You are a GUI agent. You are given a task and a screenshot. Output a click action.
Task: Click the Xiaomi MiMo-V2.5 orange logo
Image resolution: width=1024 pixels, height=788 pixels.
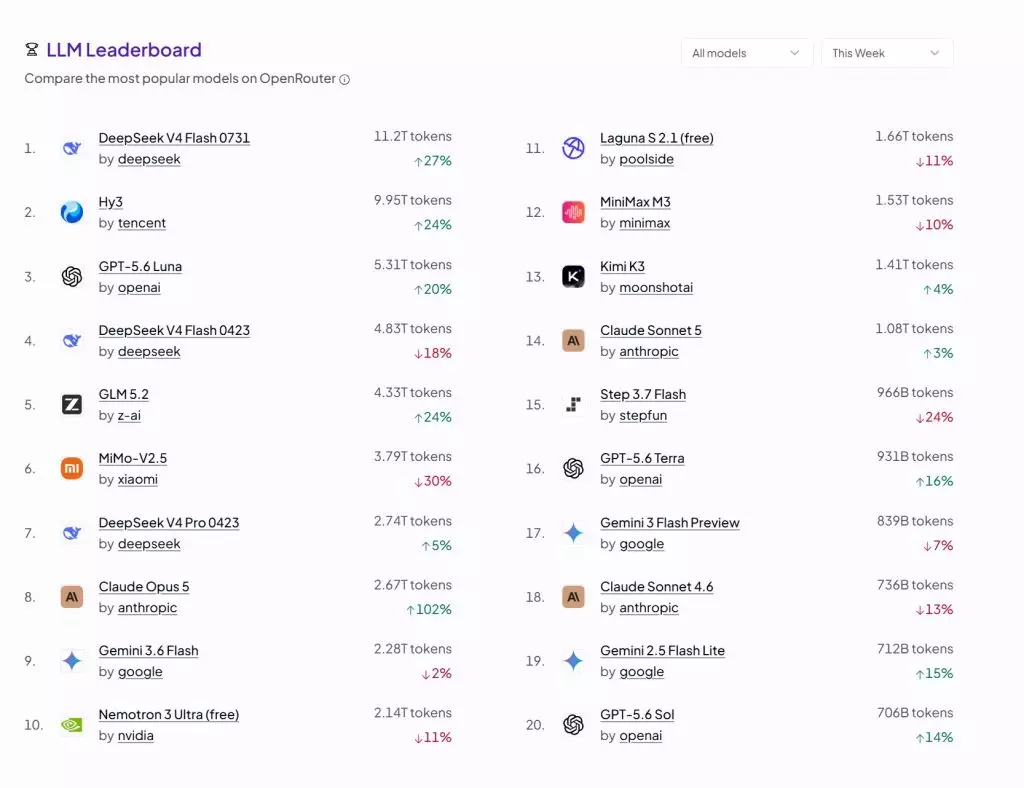point(72,468)
